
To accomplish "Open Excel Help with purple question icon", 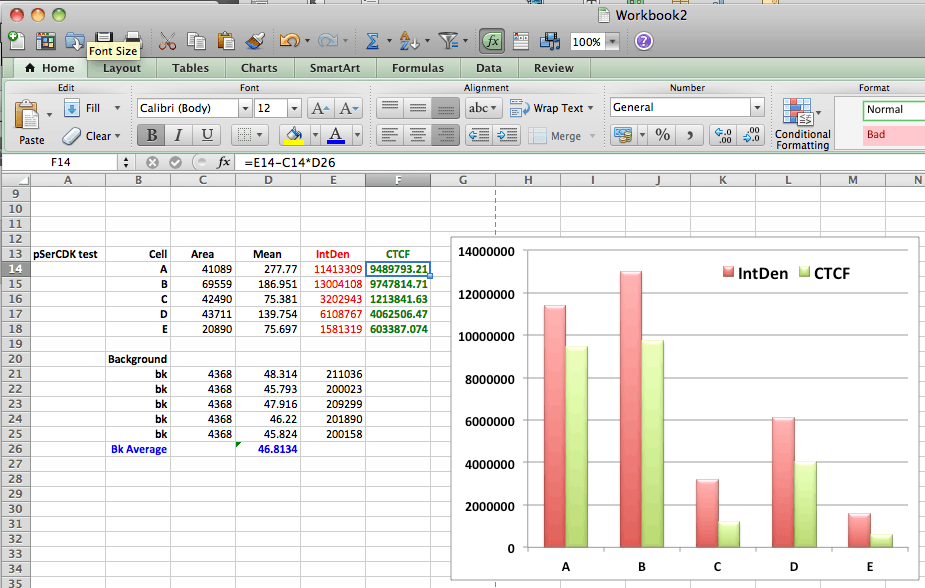I will point(644,41).
